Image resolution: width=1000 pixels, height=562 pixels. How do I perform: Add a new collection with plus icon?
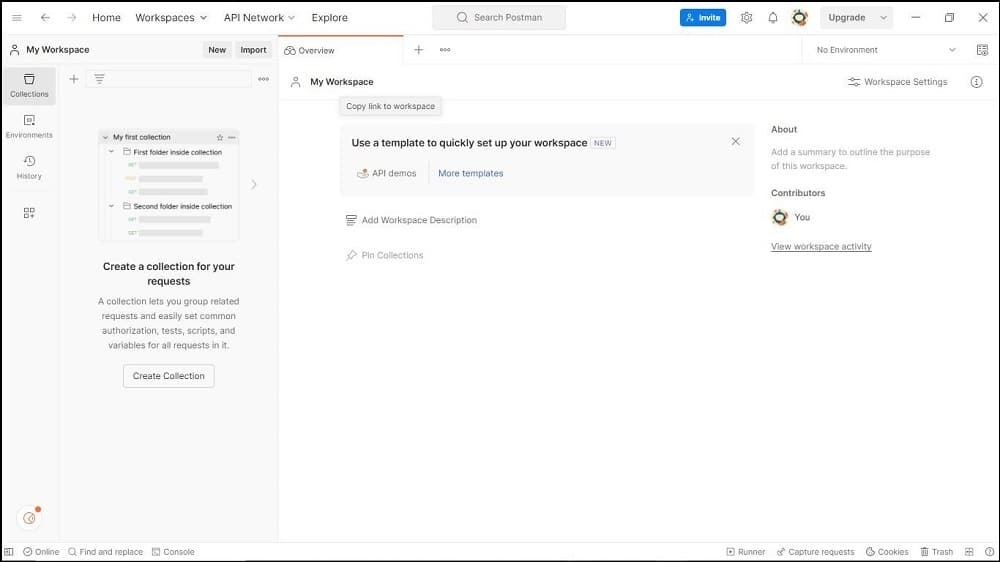tap(74, 79)
